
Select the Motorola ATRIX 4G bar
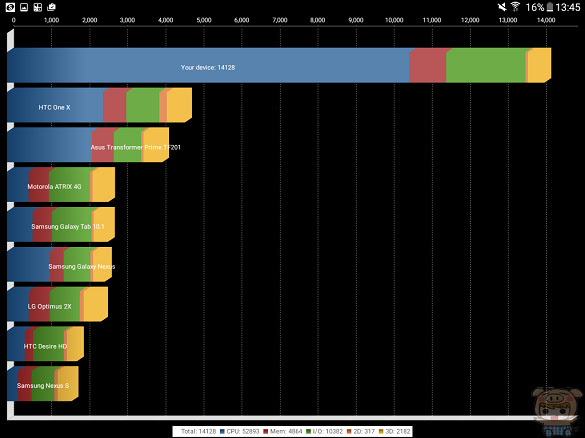coord(61,185)
